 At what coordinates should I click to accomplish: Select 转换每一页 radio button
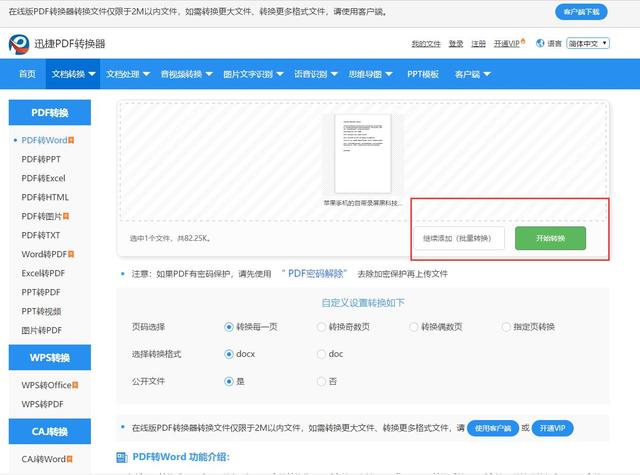(x=229, y=327)
